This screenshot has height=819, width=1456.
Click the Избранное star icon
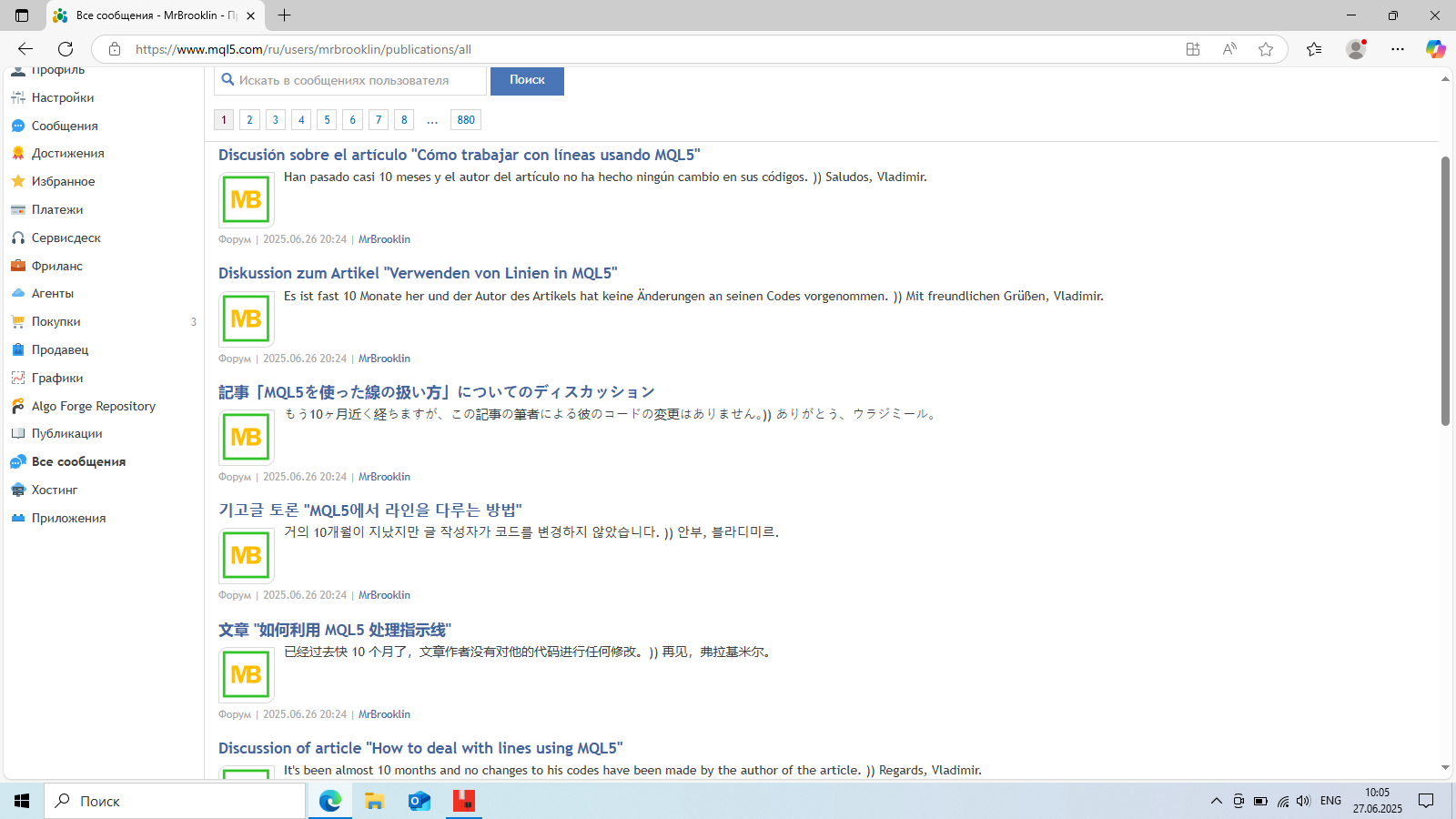point(18,181)
